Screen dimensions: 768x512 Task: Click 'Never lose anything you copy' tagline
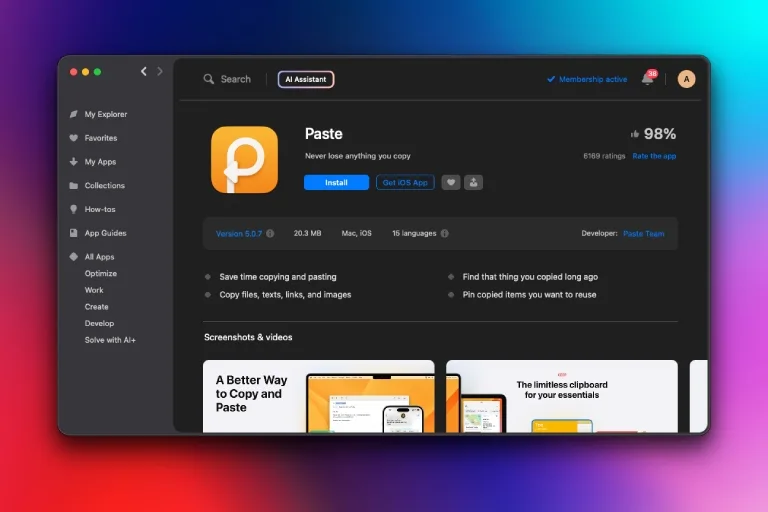358,156
